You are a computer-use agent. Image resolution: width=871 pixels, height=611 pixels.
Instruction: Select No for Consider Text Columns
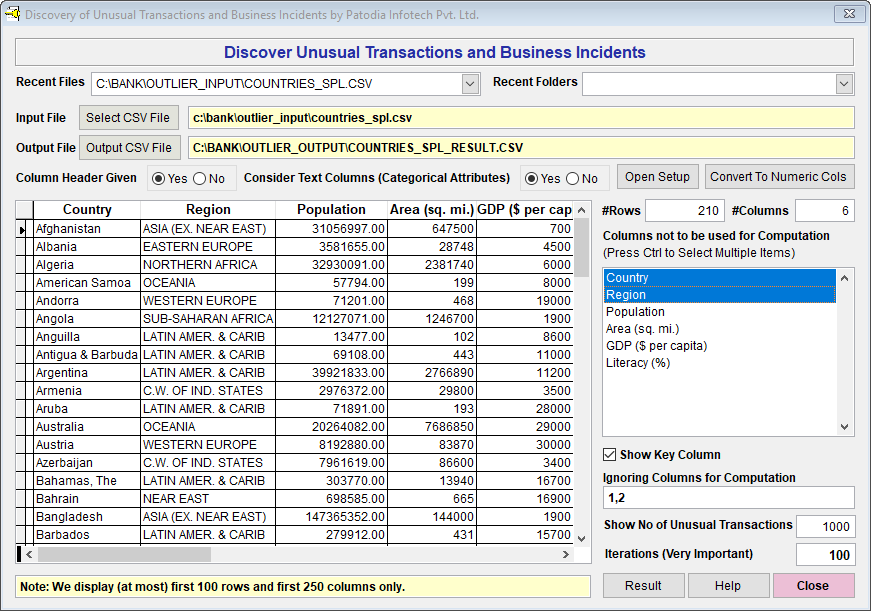pos(573,179)
